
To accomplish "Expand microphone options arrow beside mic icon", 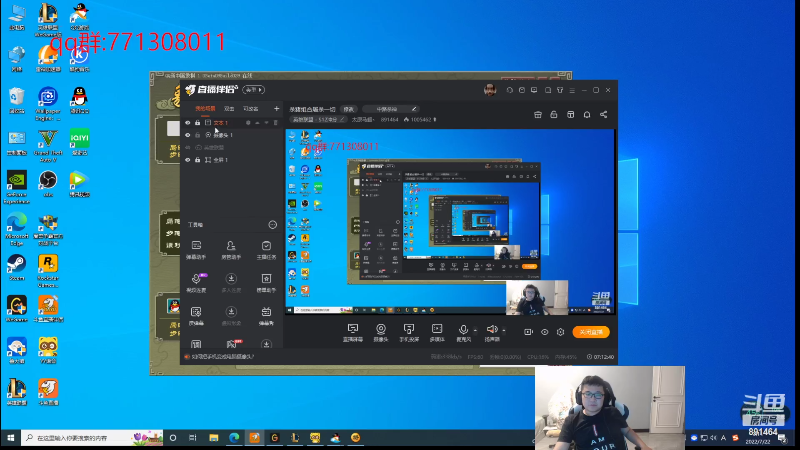I will pos(475,330).
